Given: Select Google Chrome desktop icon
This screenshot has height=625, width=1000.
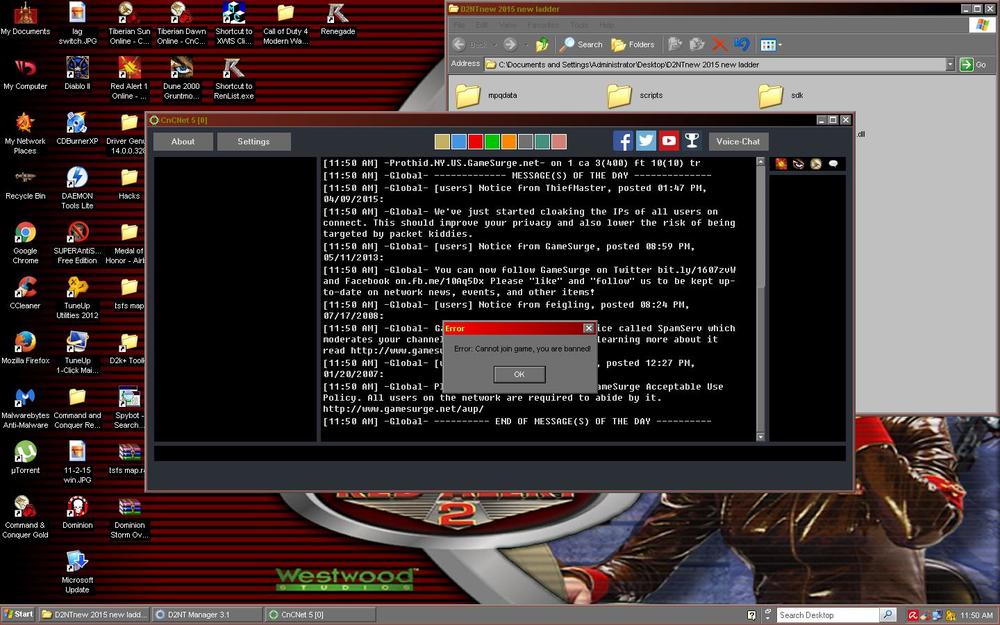Looking at the screenshot, I should click(x=25, y=243).
